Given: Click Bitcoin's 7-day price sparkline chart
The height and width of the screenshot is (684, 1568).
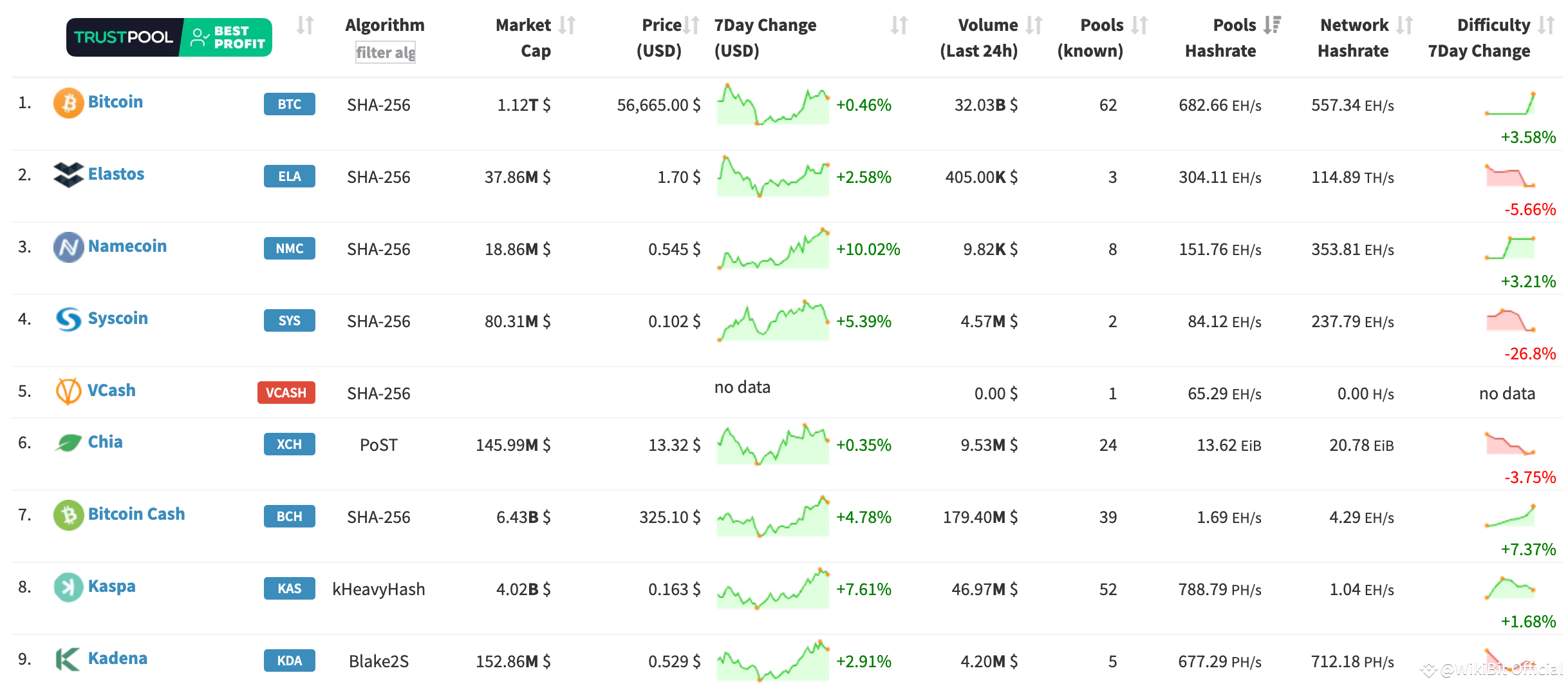Looking at the screenshot, I should (x=772, y=104).
